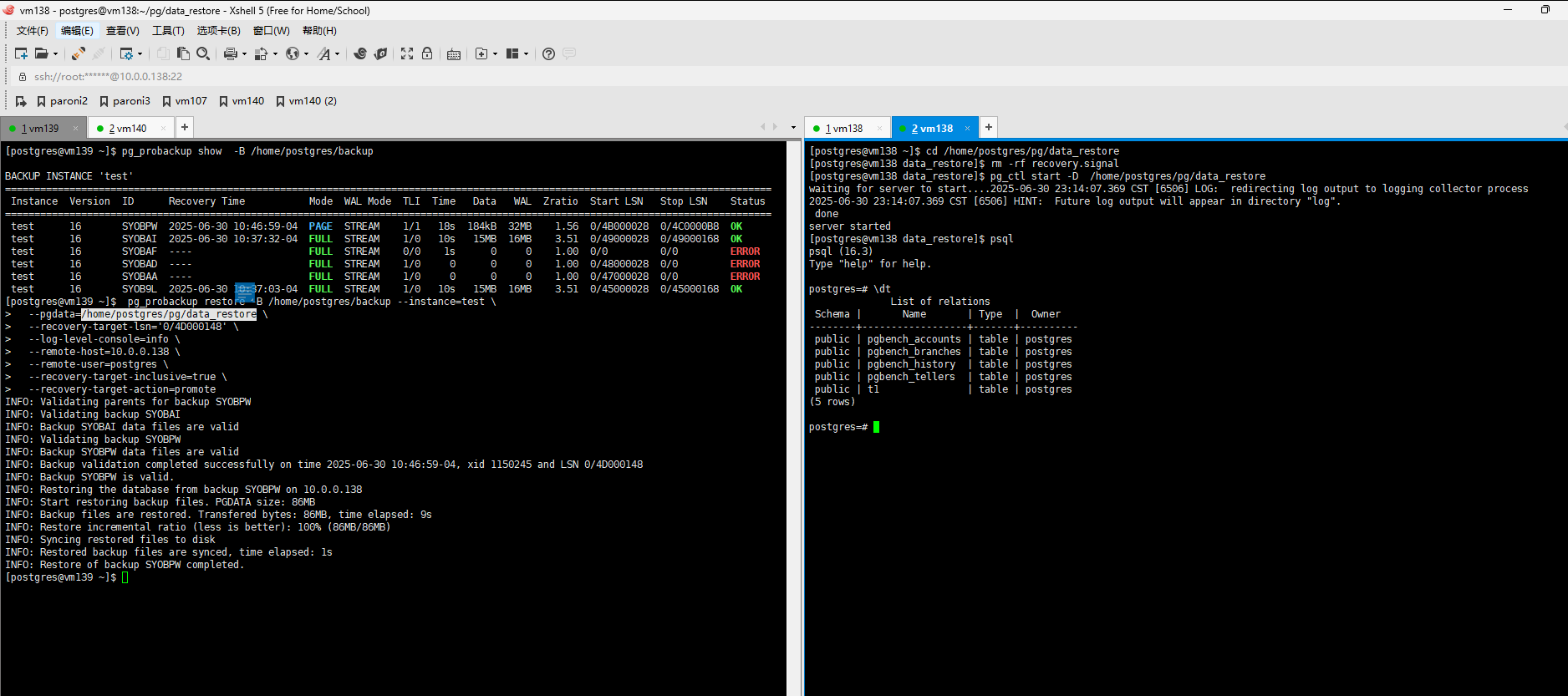Expand the layout arrangement dropdown arrow

point(527,54)
